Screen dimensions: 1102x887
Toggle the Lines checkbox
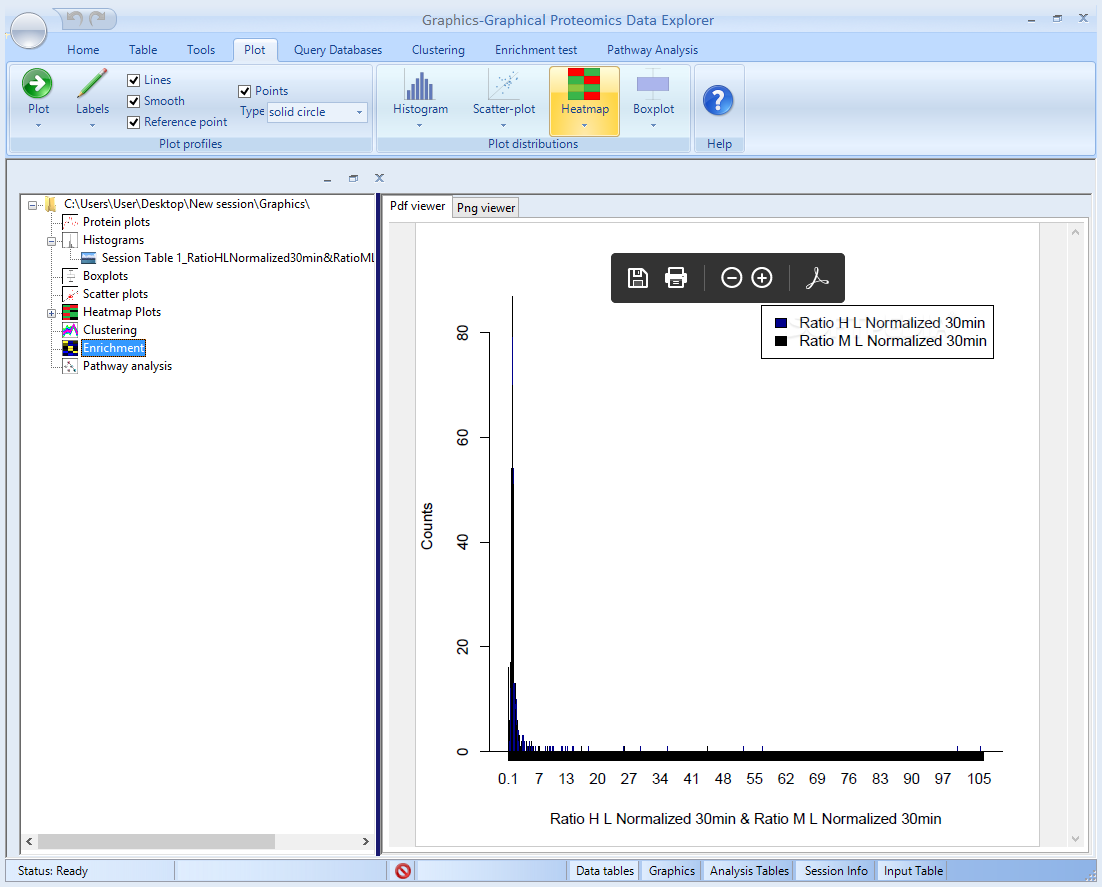tap(134, 80)
